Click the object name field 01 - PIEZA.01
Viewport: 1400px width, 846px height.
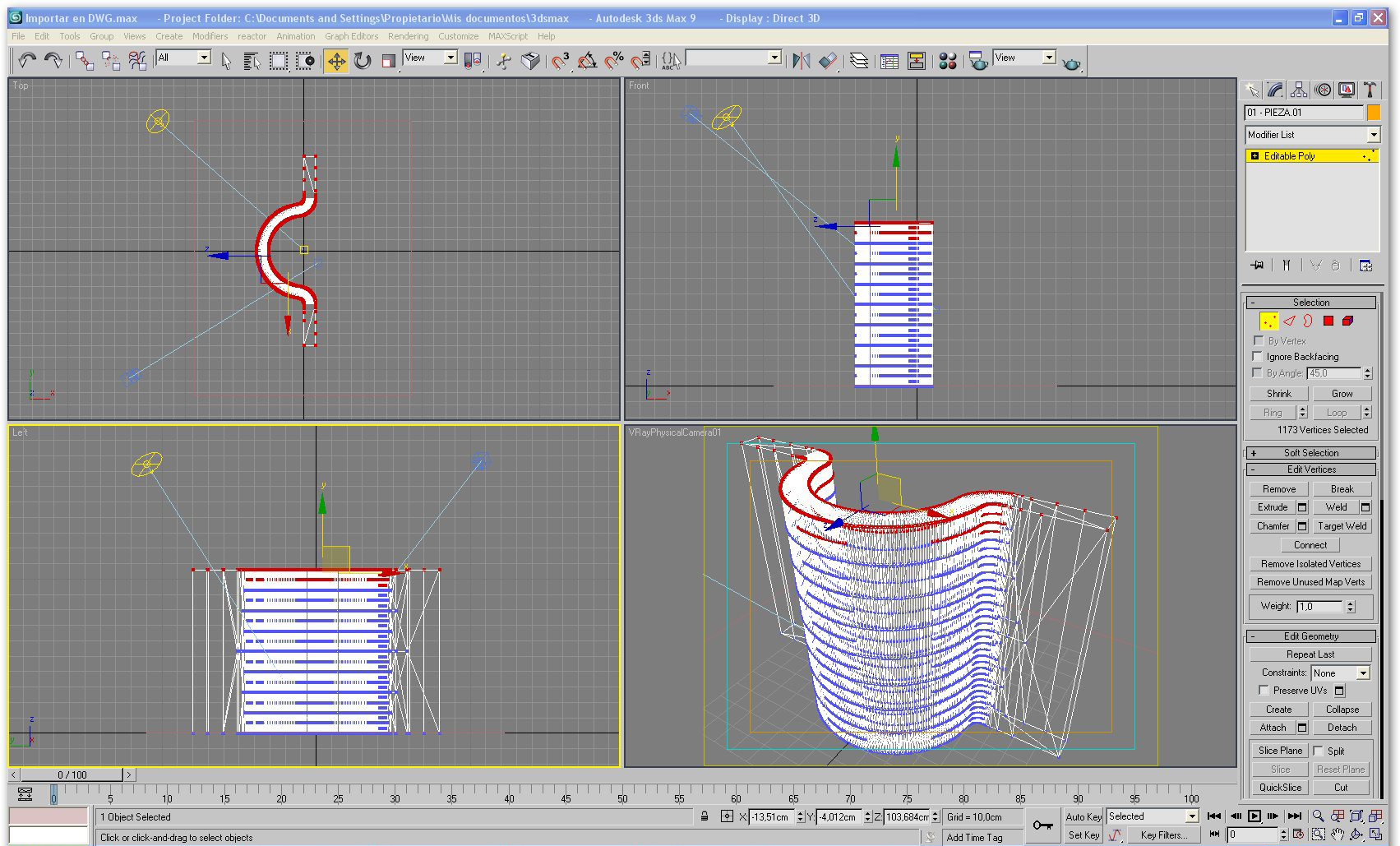click(x=1304, y=113)
